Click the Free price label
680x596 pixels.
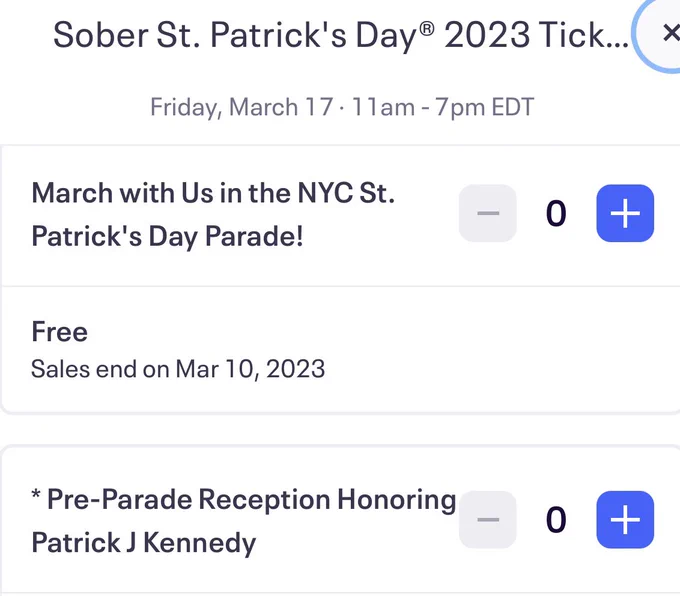tap(59, 332)
